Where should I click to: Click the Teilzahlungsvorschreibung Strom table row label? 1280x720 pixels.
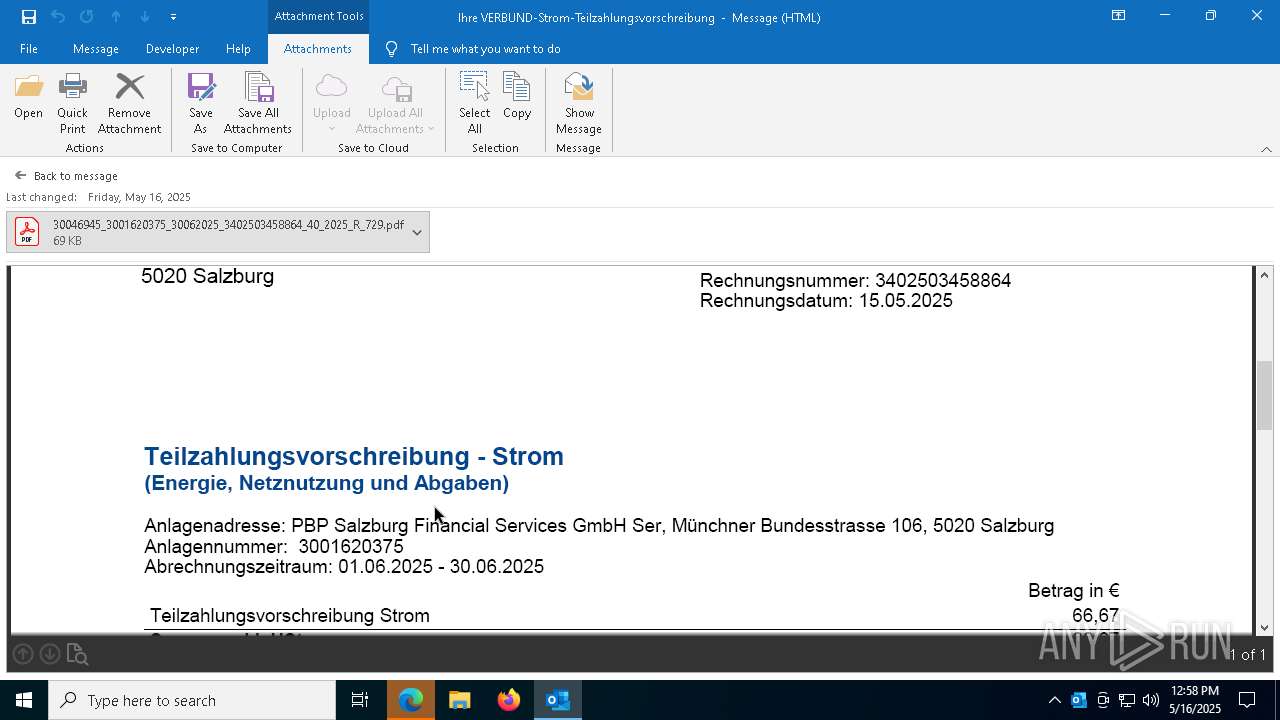(x=290, y=616)
